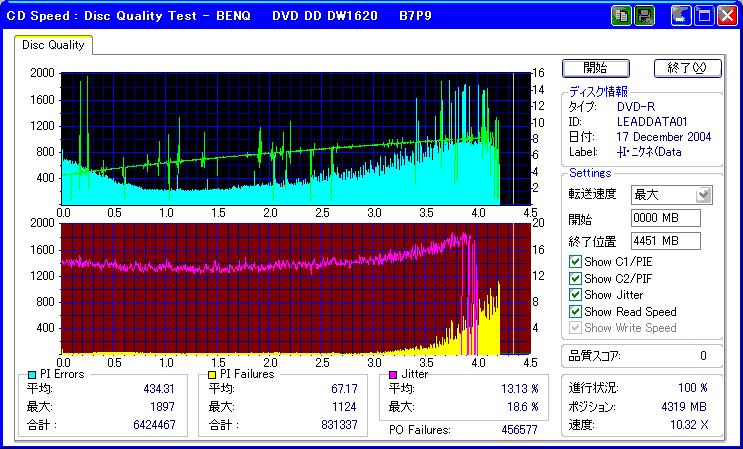Click the copy-to-clipboard icon in title bar
The height and width of the screenshot is (449, 743).
[621, 16]
